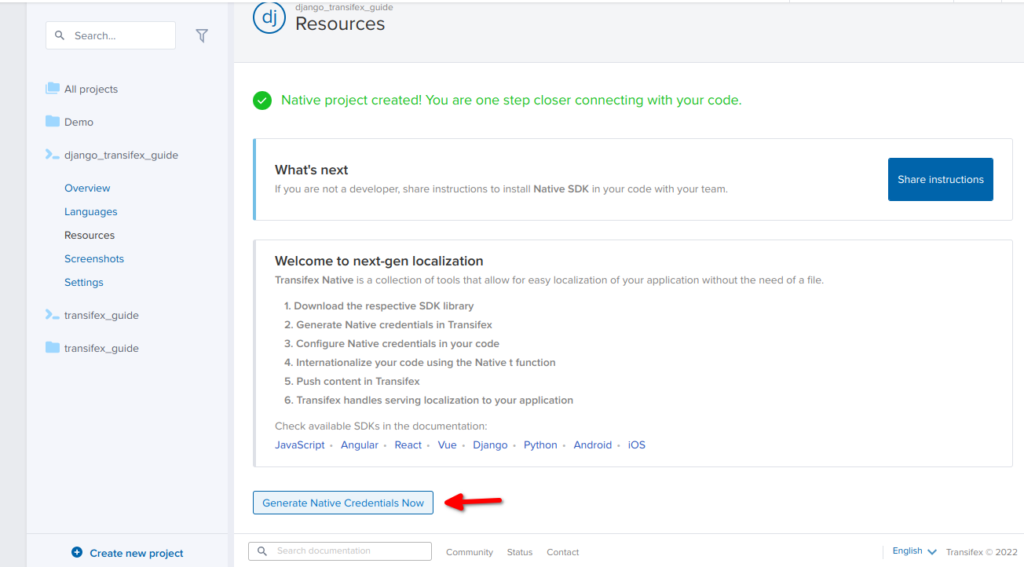Click the filter funnel icon

tap(202, 36)
